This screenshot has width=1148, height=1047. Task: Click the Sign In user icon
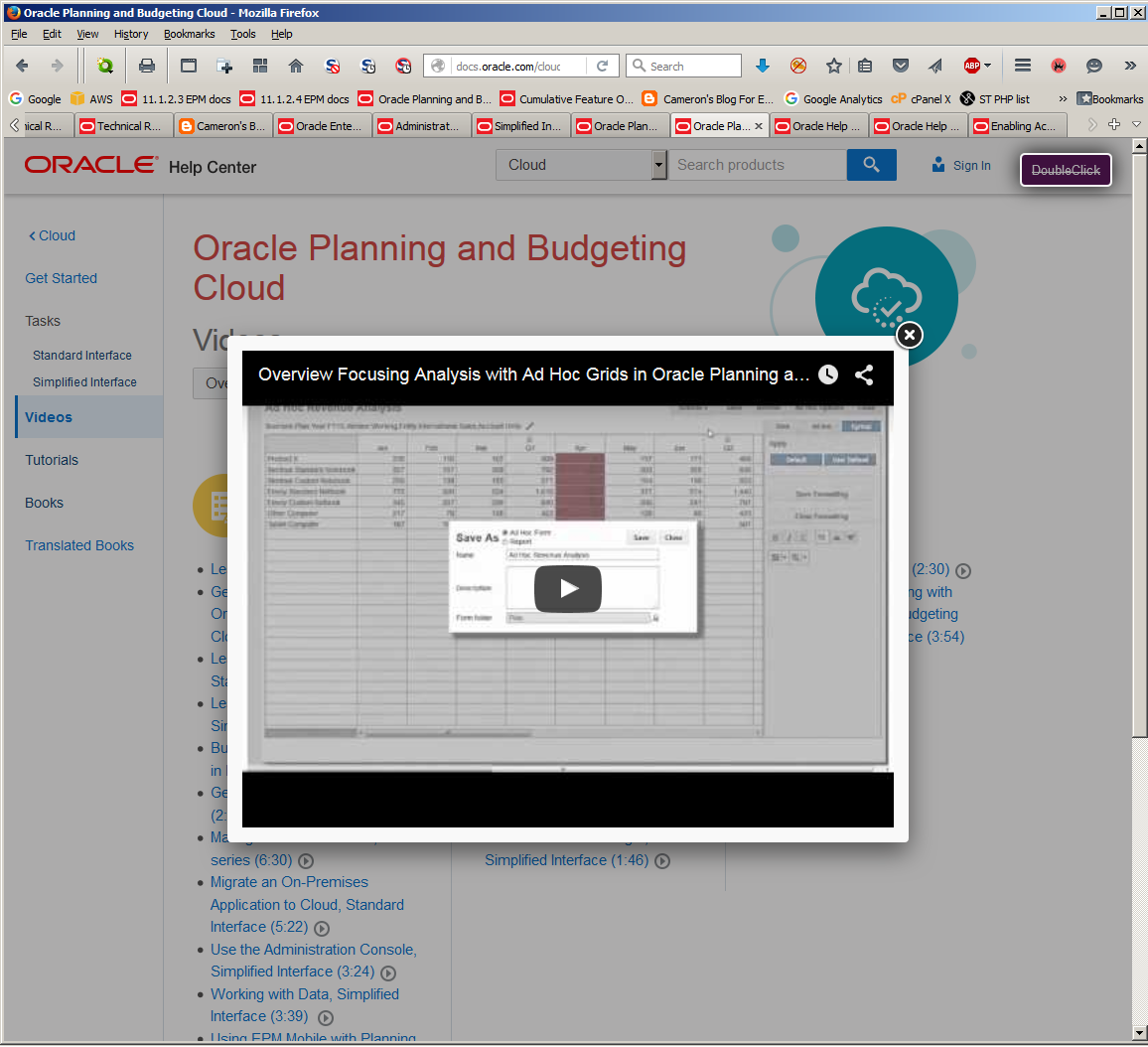coord(937,165)
